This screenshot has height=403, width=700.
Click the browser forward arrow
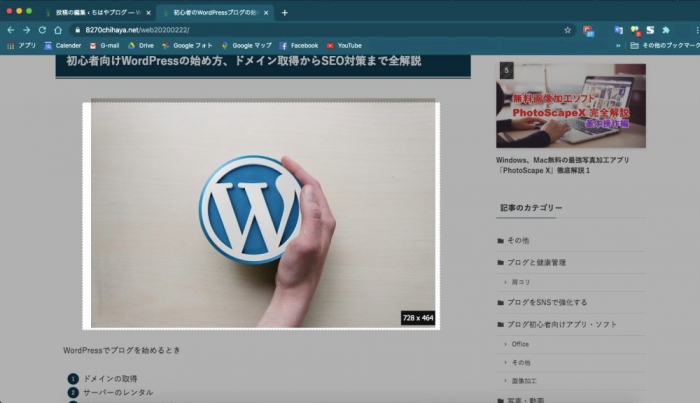(26, 30)
